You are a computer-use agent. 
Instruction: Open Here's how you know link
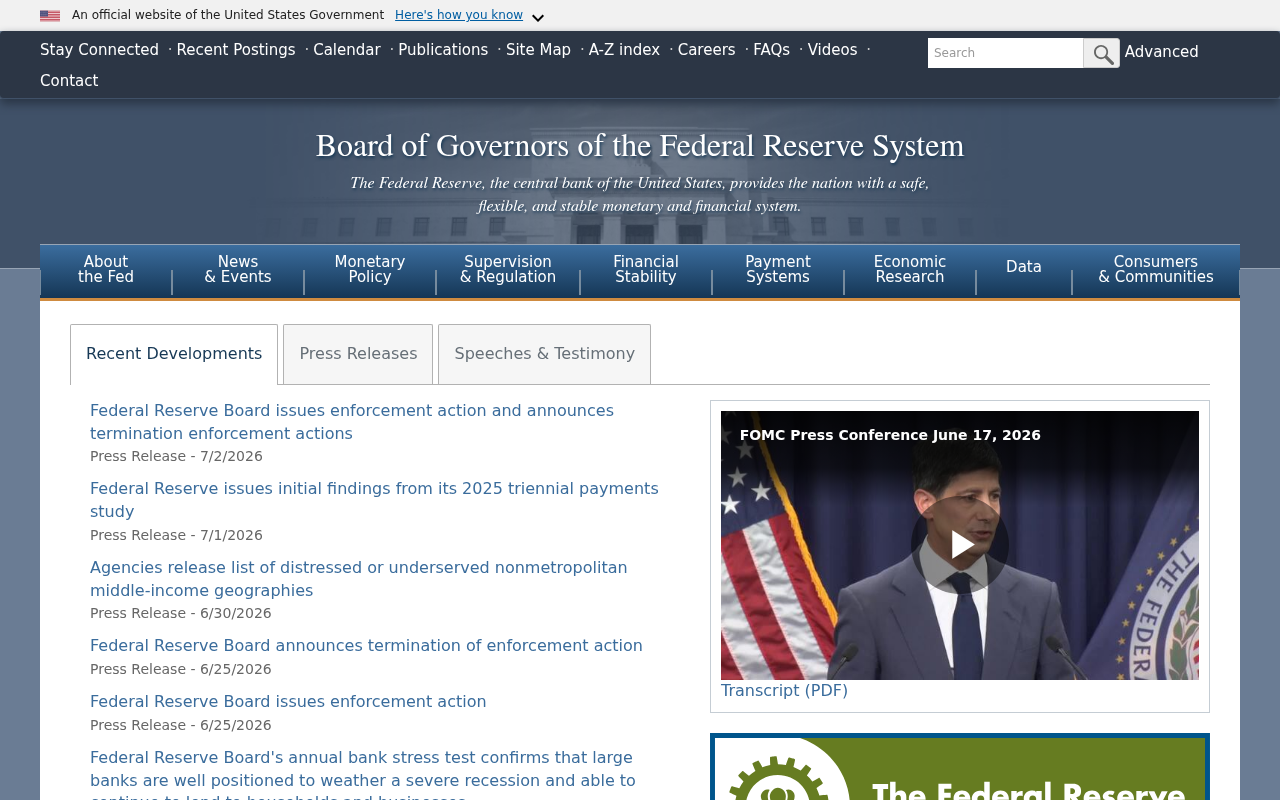[459, 15]
